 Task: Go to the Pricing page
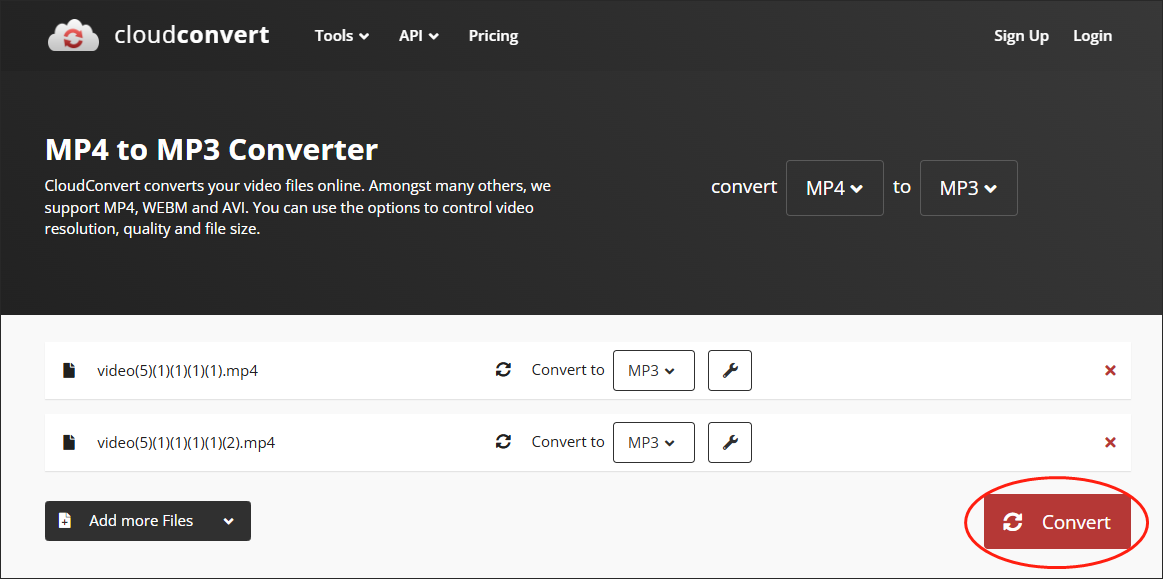493,36
